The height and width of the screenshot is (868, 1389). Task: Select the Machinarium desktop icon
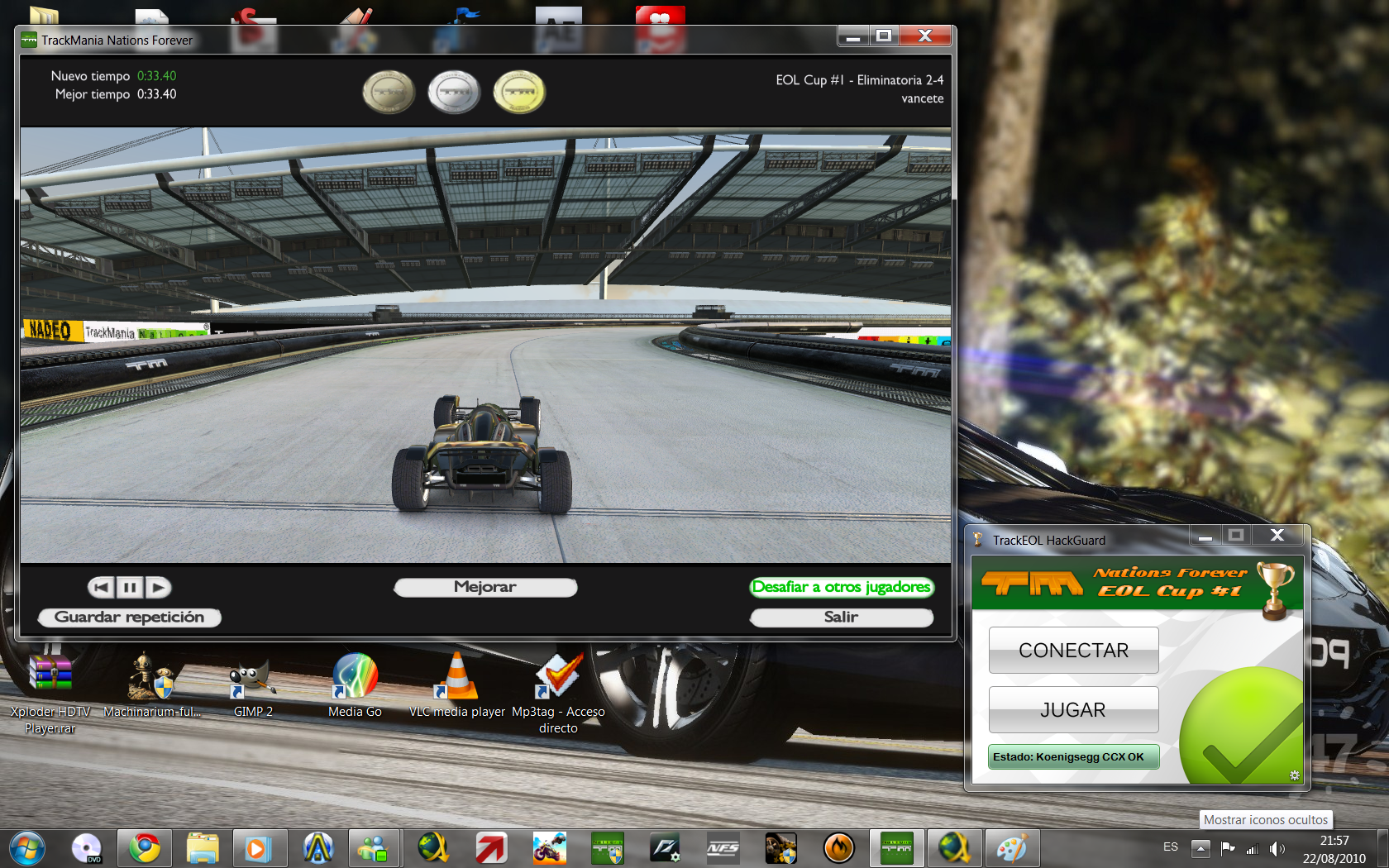pos(152,686)
